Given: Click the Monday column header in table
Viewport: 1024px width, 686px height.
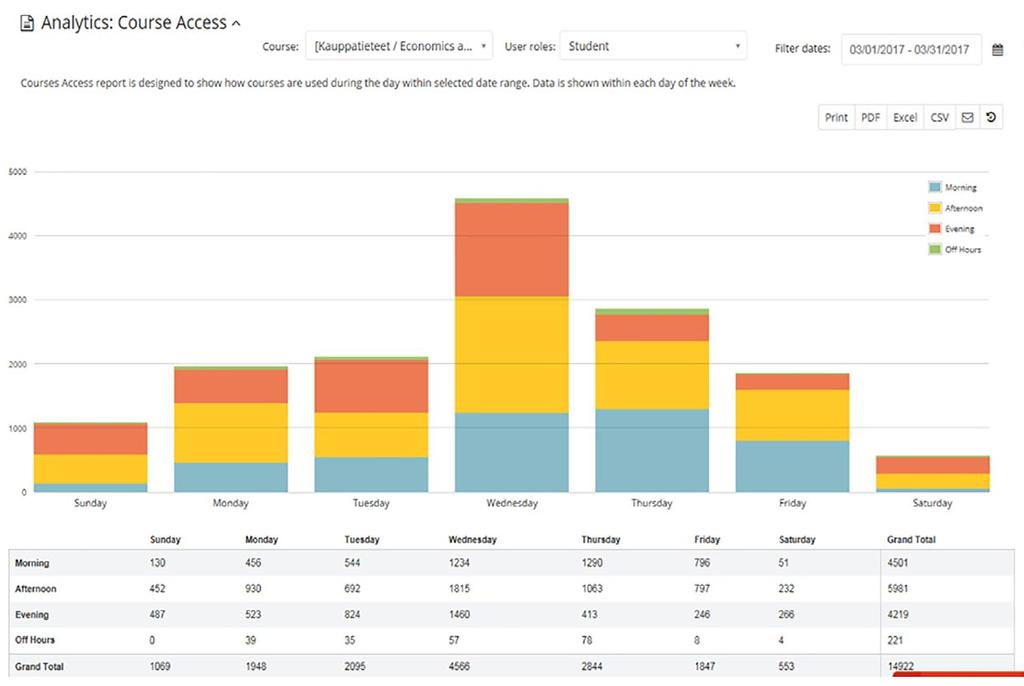Looking at the screenshot, I should (261, 540).
